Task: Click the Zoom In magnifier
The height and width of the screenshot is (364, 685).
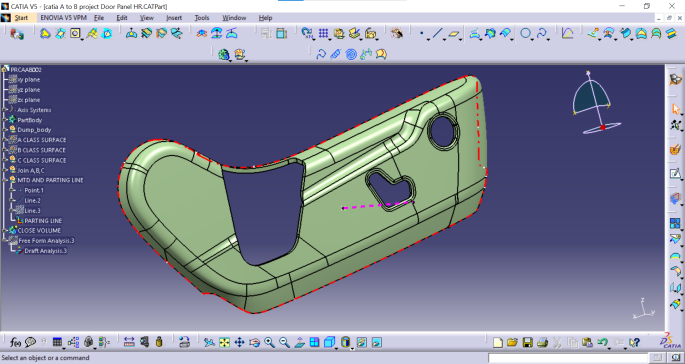Action: point(270,342)
